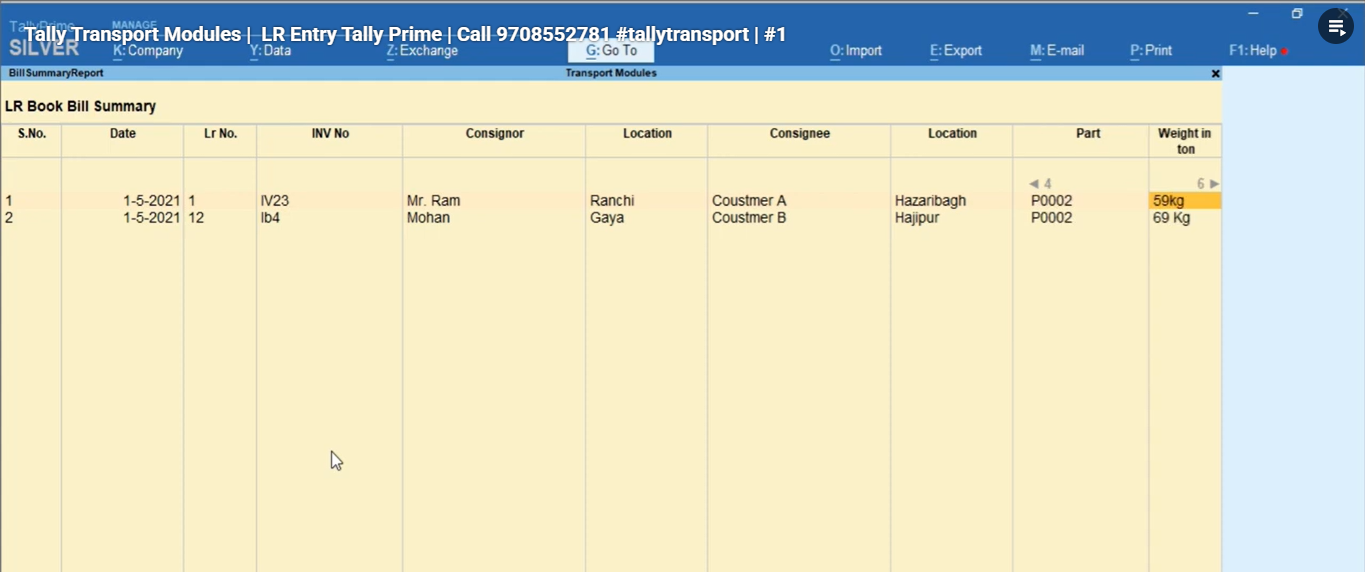Image resolution: width=1365 pixels, height=572 pixels.
Task: Click the Date column header
Action: [x=123, y=133]
